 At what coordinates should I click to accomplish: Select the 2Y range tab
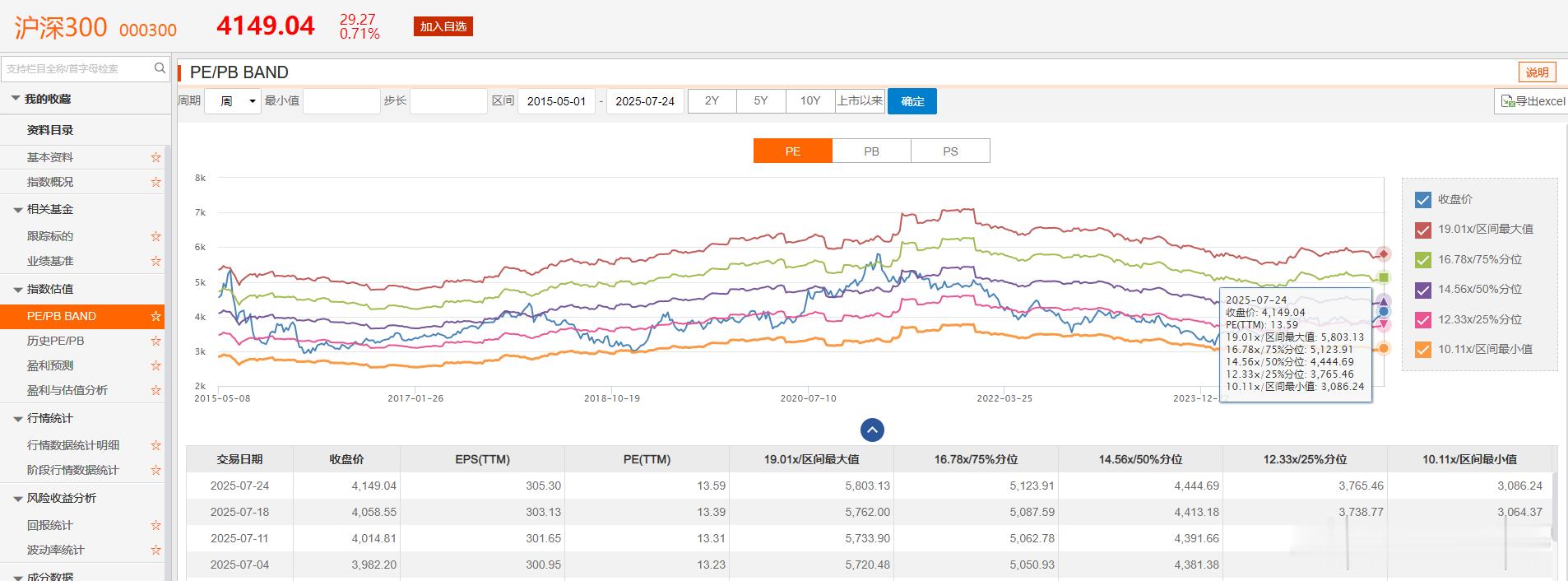point(712,100)
